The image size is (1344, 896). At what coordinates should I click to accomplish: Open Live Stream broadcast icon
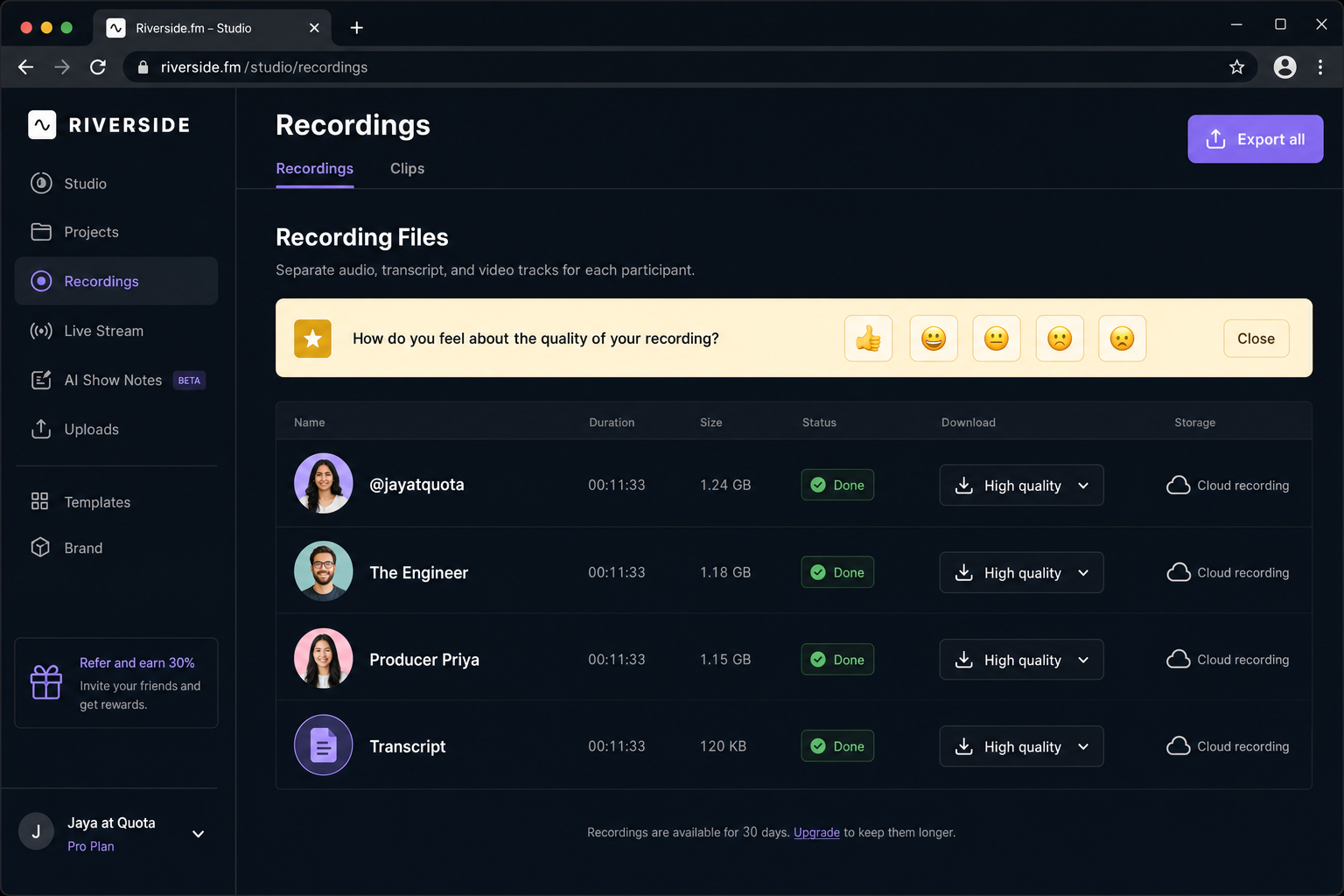[x=41, y=331]
